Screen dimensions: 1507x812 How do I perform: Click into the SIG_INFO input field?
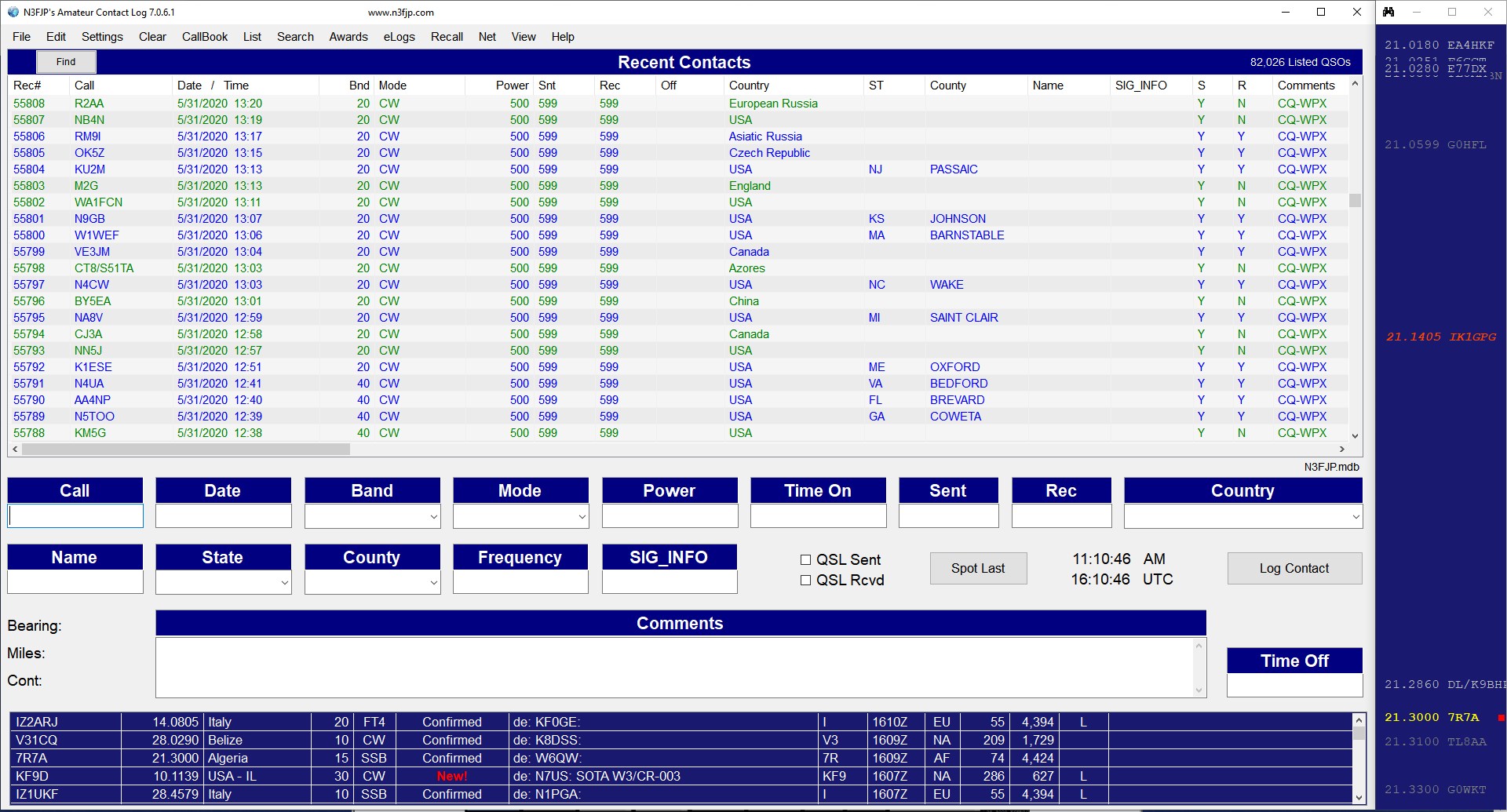click(670, 581)
